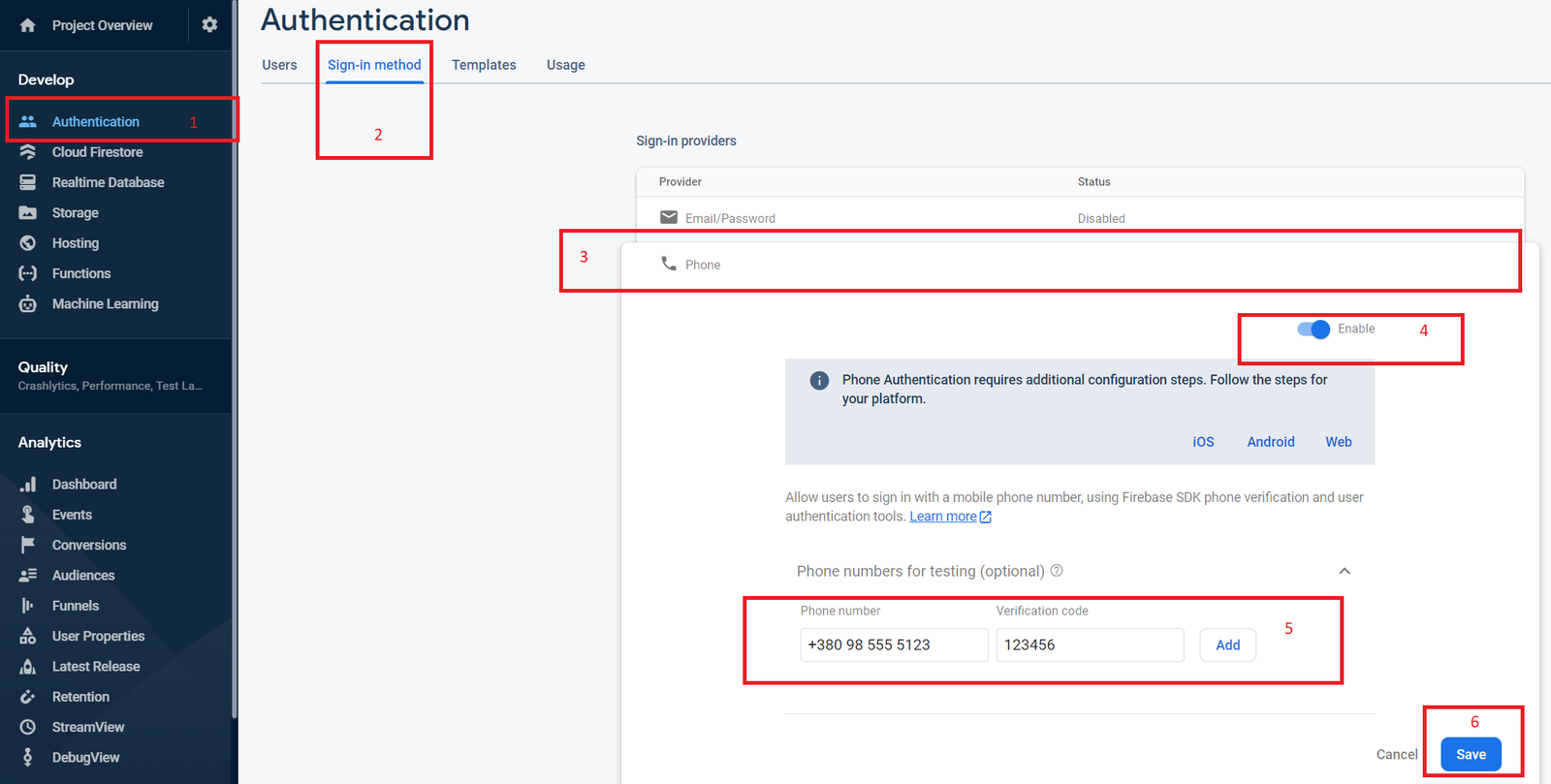Click the Disabled status of Email/Password

[x=1101, y=218]
